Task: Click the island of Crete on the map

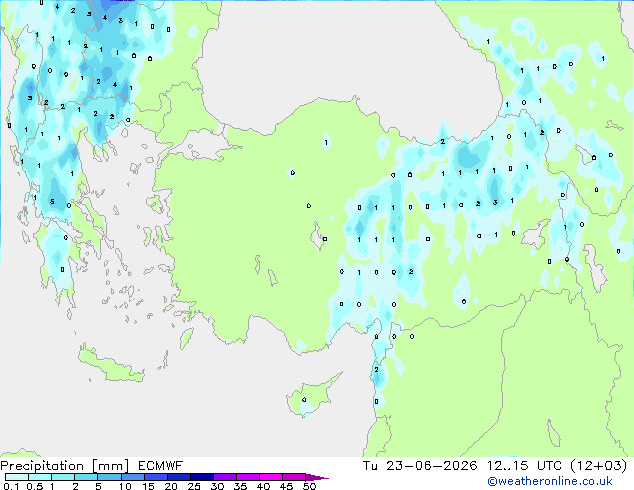Action: [110, 366]
